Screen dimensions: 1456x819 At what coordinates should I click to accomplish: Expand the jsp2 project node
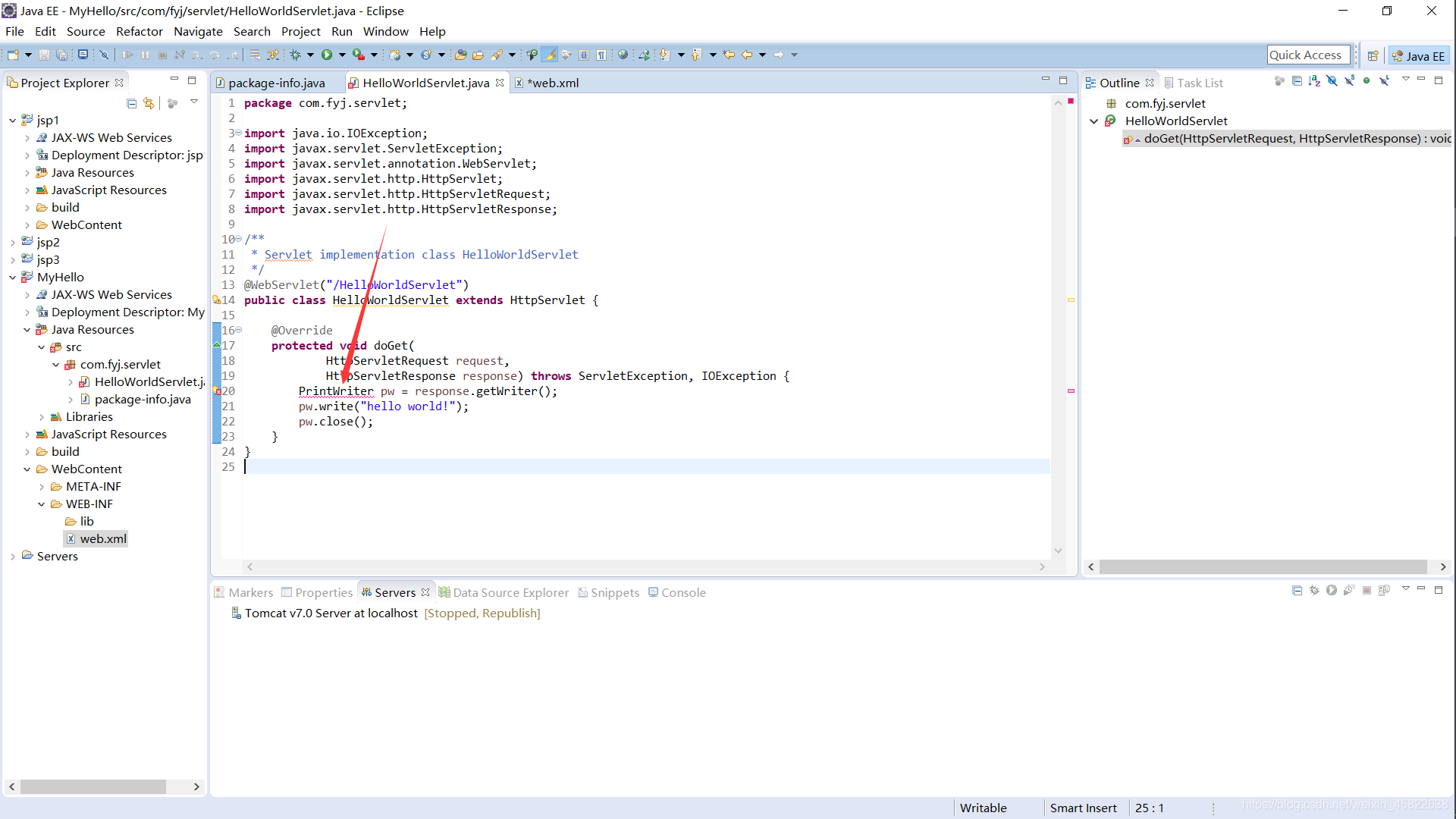pyautogui.click(x=13, y=243)
